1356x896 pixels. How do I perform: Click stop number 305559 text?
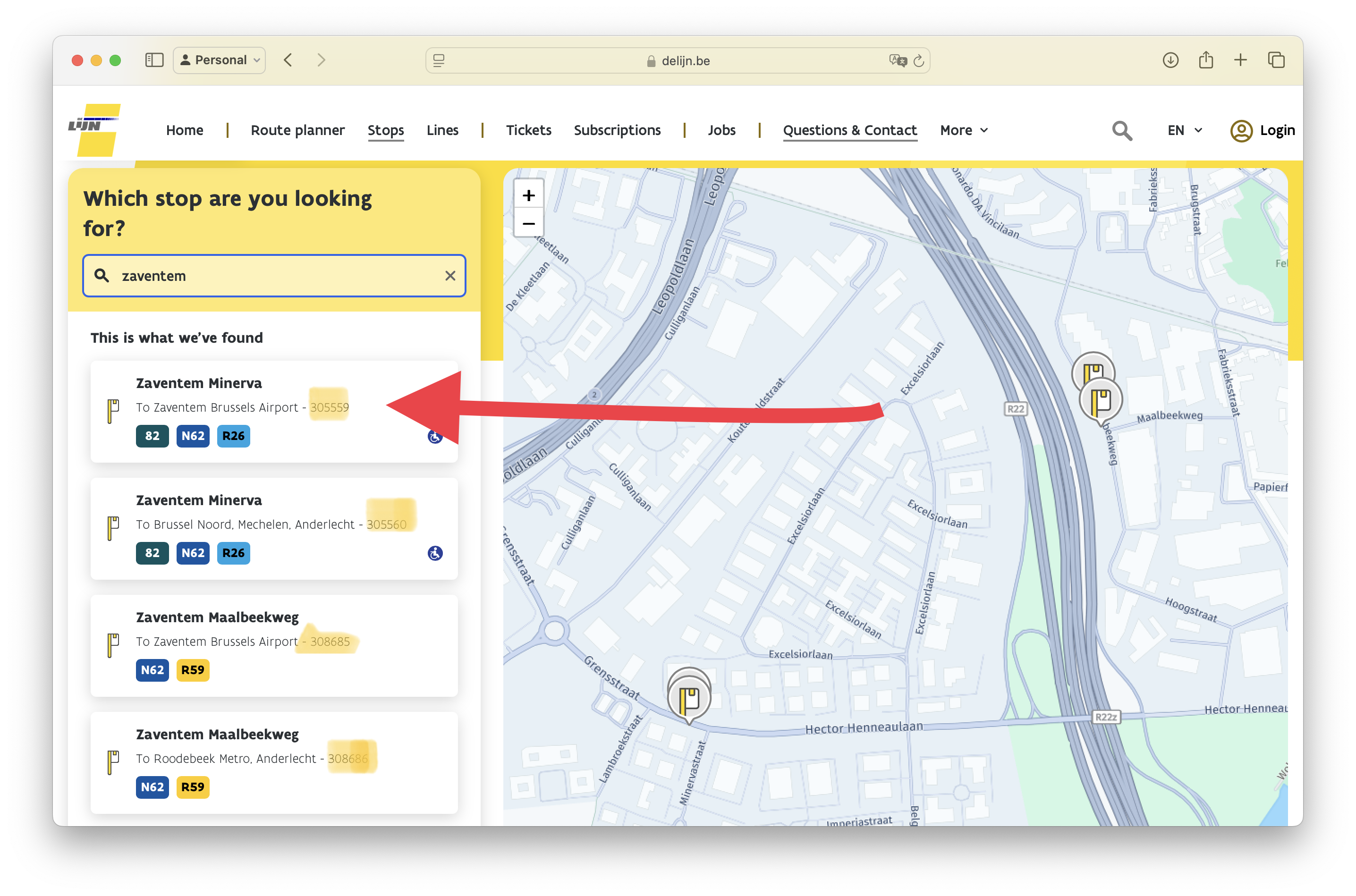(329, 407)
